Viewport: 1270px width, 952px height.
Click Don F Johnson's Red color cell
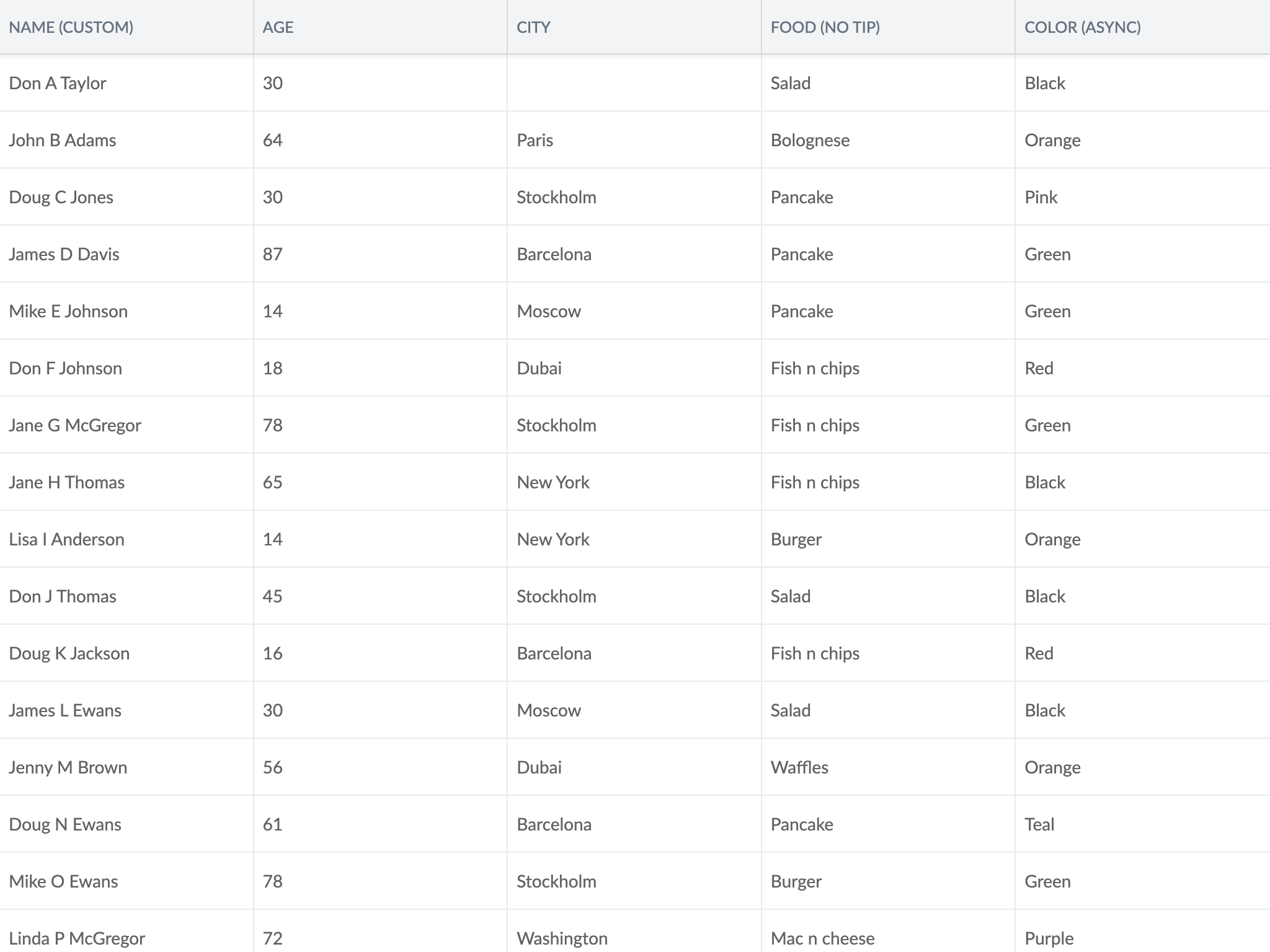click(1142, 368)
